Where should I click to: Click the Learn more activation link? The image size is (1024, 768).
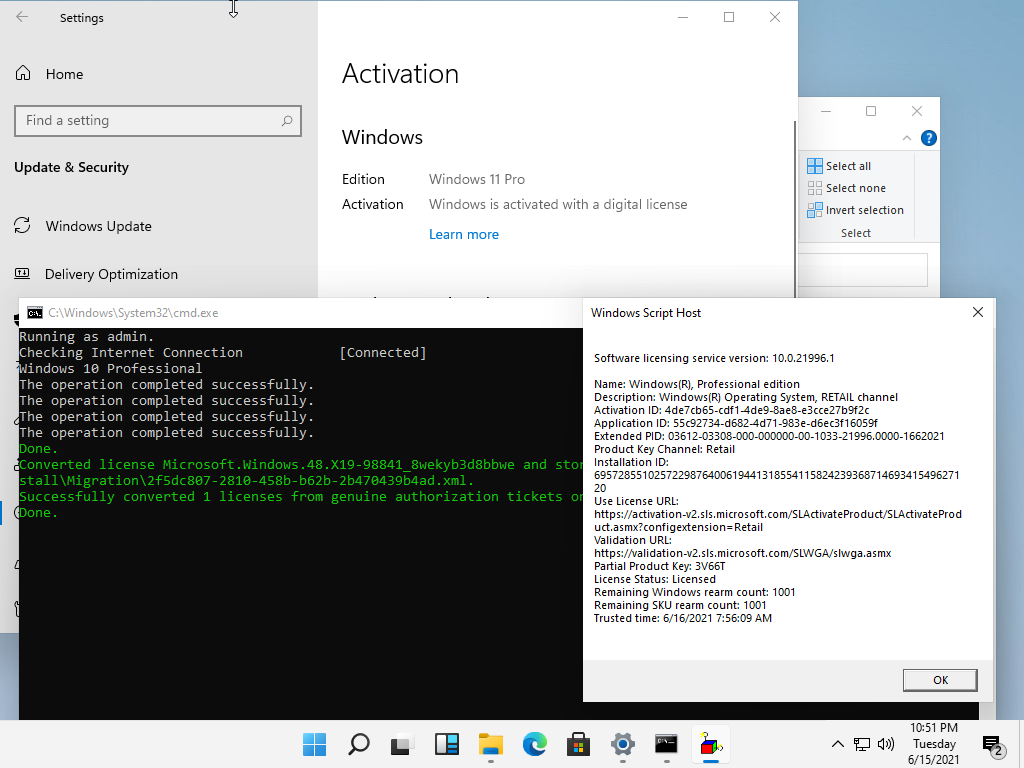coord(464,234)
